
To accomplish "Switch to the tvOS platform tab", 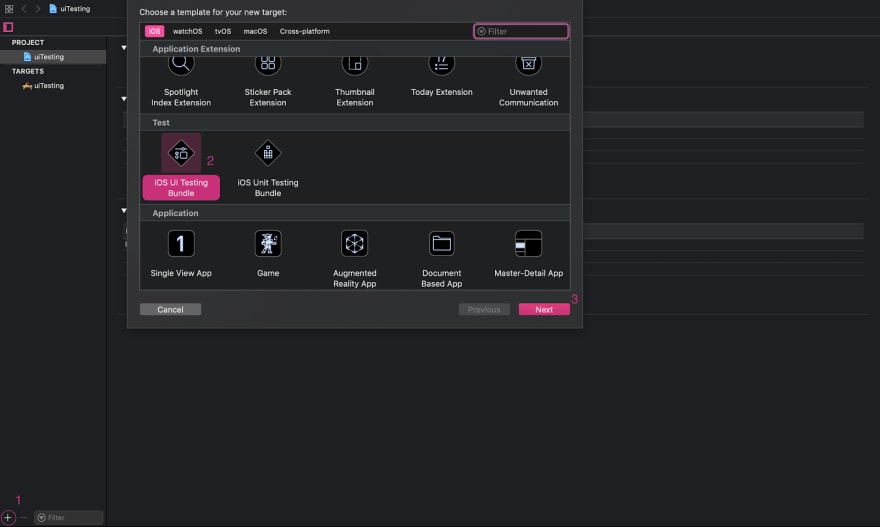I will (x=223, y=31).
